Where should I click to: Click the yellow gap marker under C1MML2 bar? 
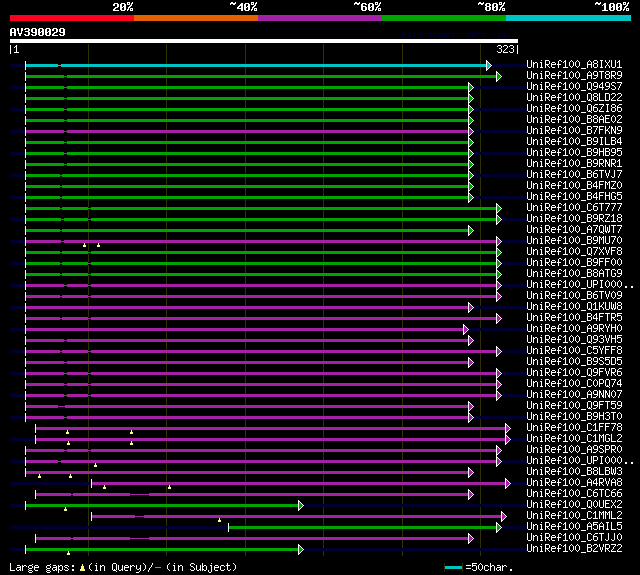pos(220,520)
